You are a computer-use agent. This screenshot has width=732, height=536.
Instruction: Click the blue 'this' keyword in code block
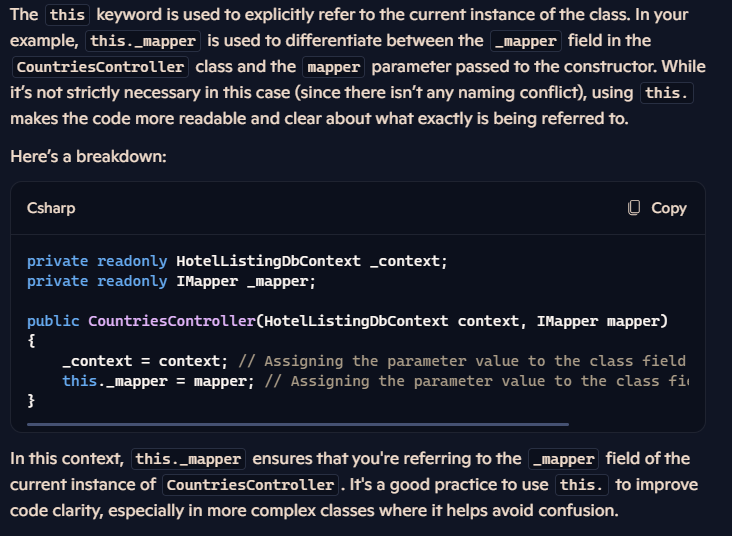[x=80, y=381]
